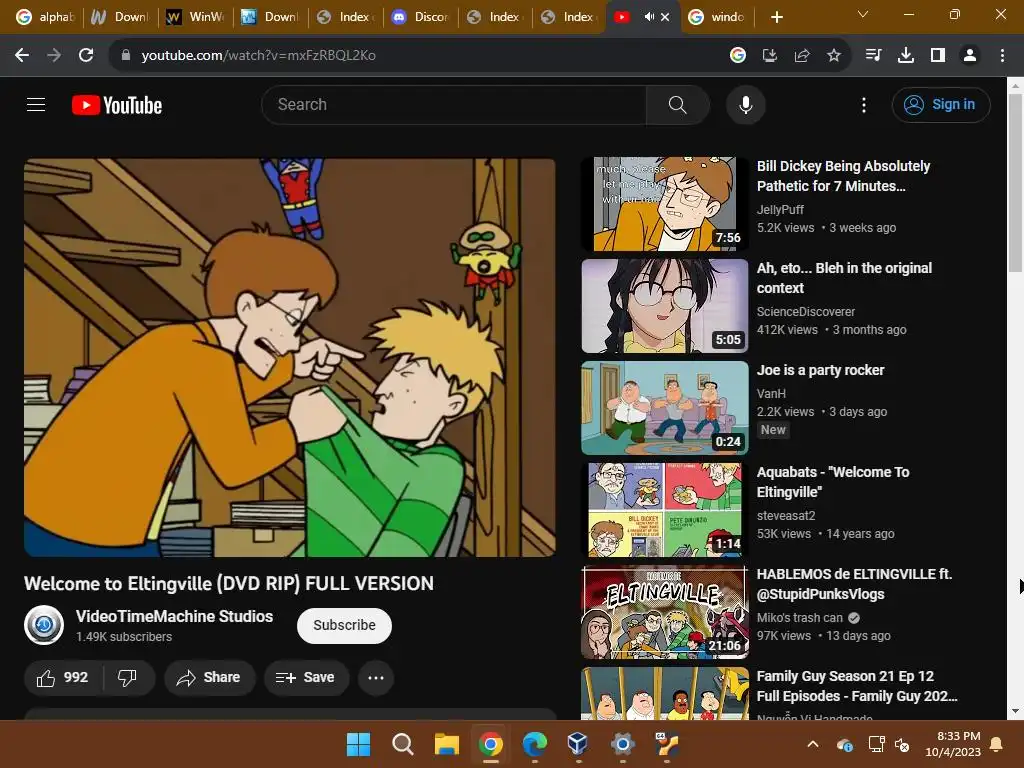This screenshot has width=1024, height=768.
Task: Show hidden system tray icons
Action: [813, 744]
